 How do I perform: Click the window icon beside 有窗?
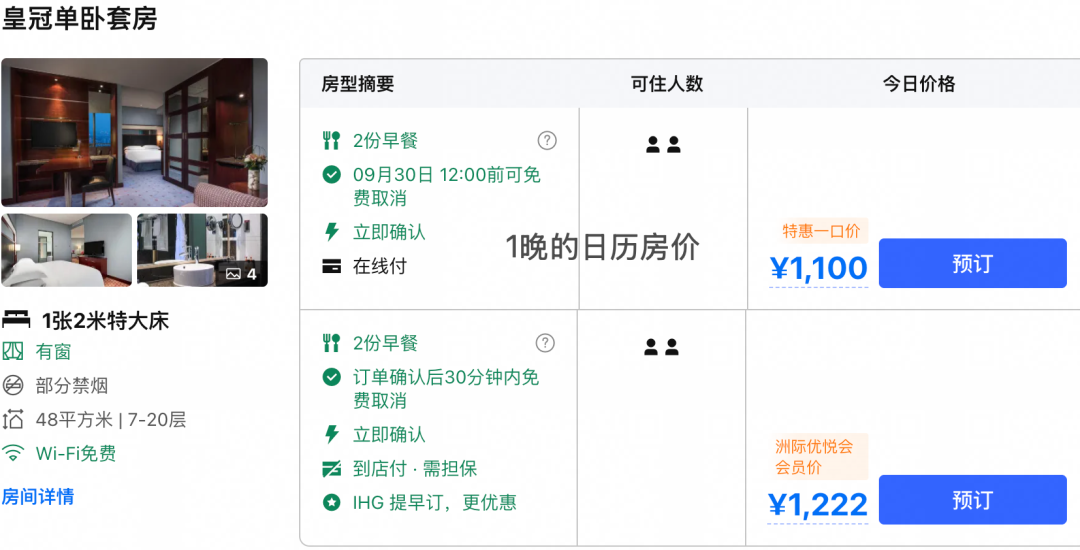(x=12, y=352)
